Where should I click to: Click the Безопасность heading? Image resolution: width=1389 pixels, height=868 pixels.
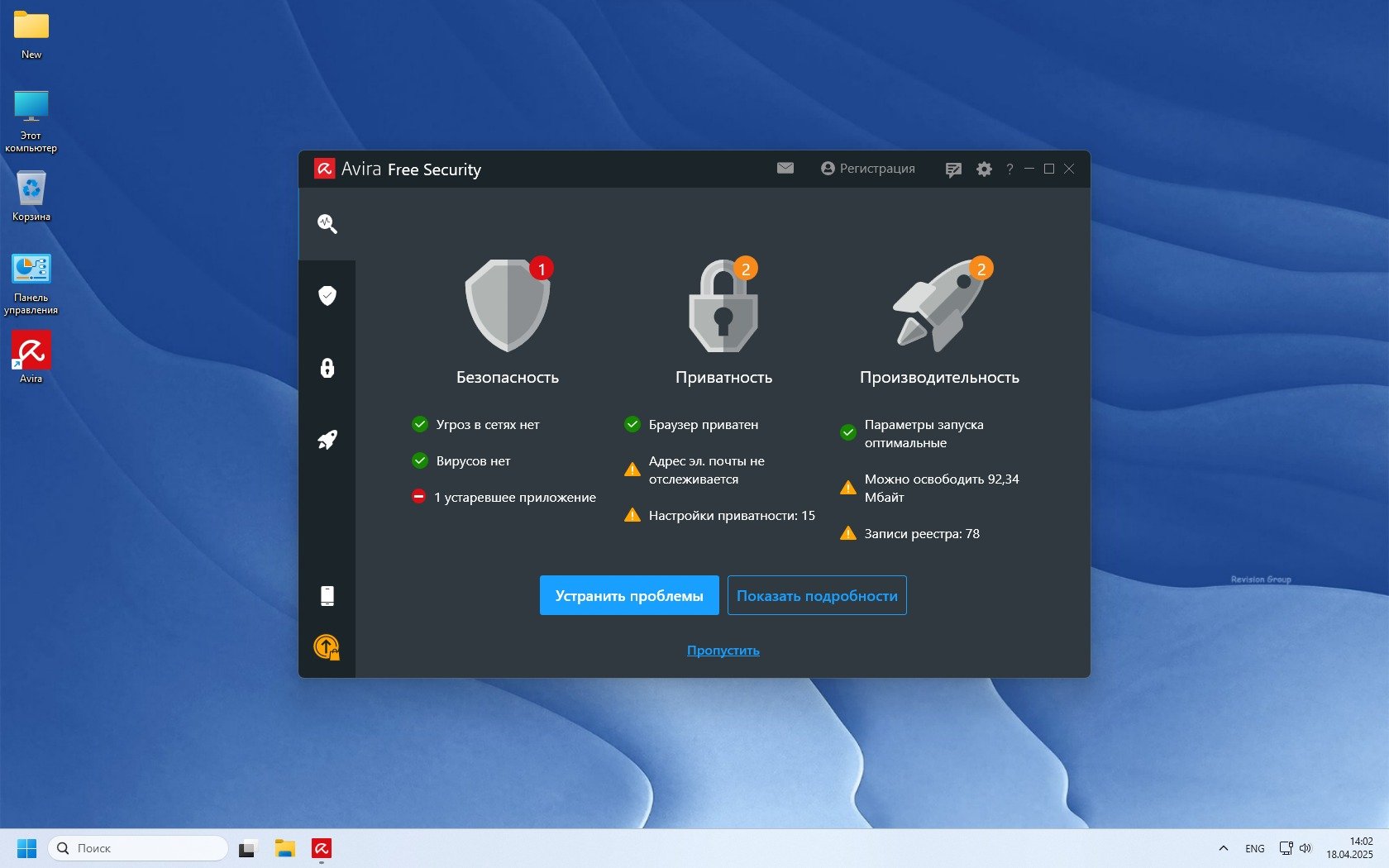tap(508, 377)
